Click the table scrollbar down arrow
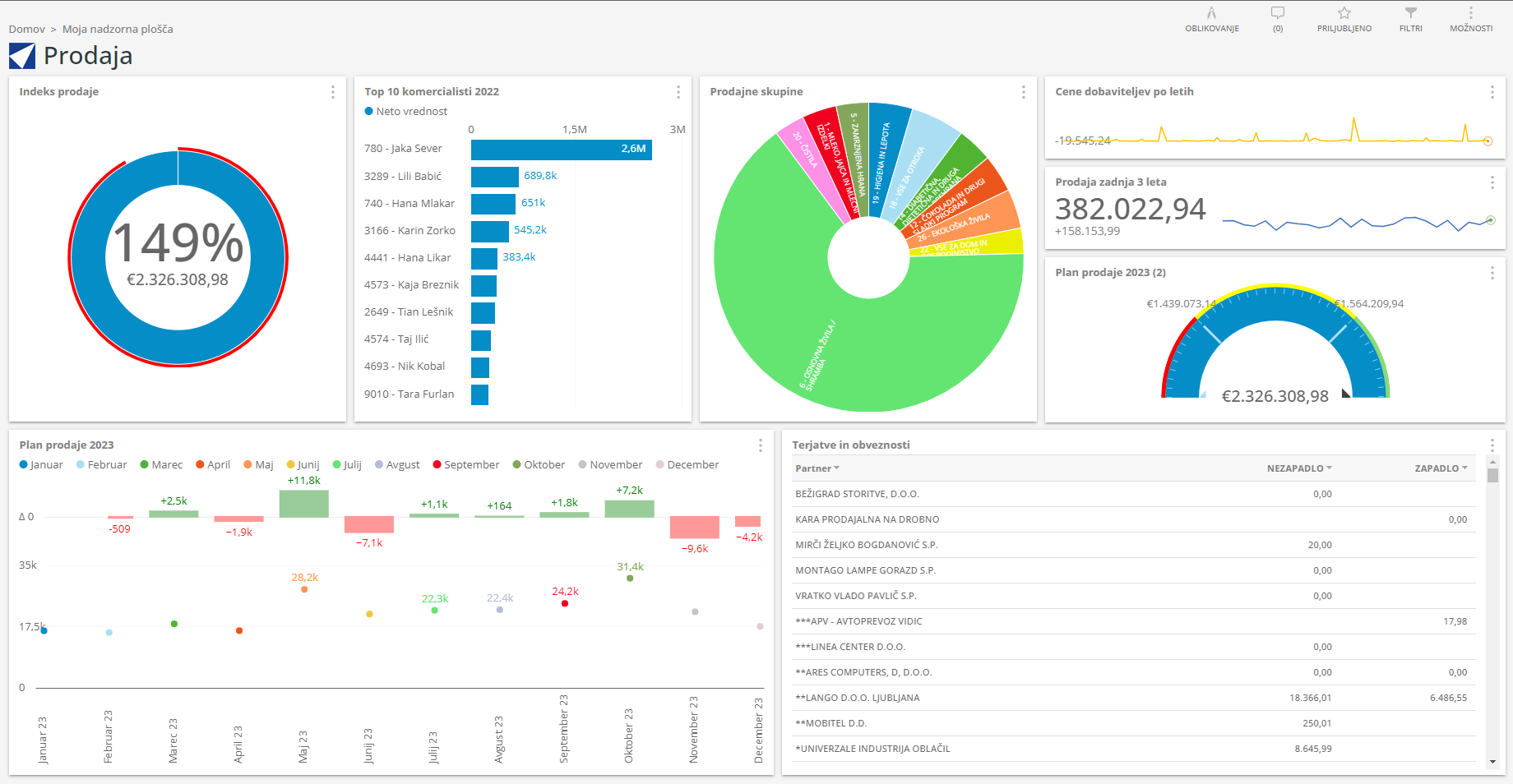Screen dimensions: 1513x784 click(1492, 762)
